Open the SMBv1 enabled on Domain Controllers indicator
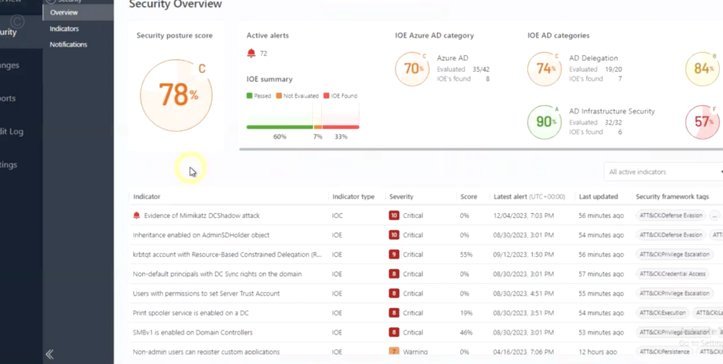 tap(193, 332)
